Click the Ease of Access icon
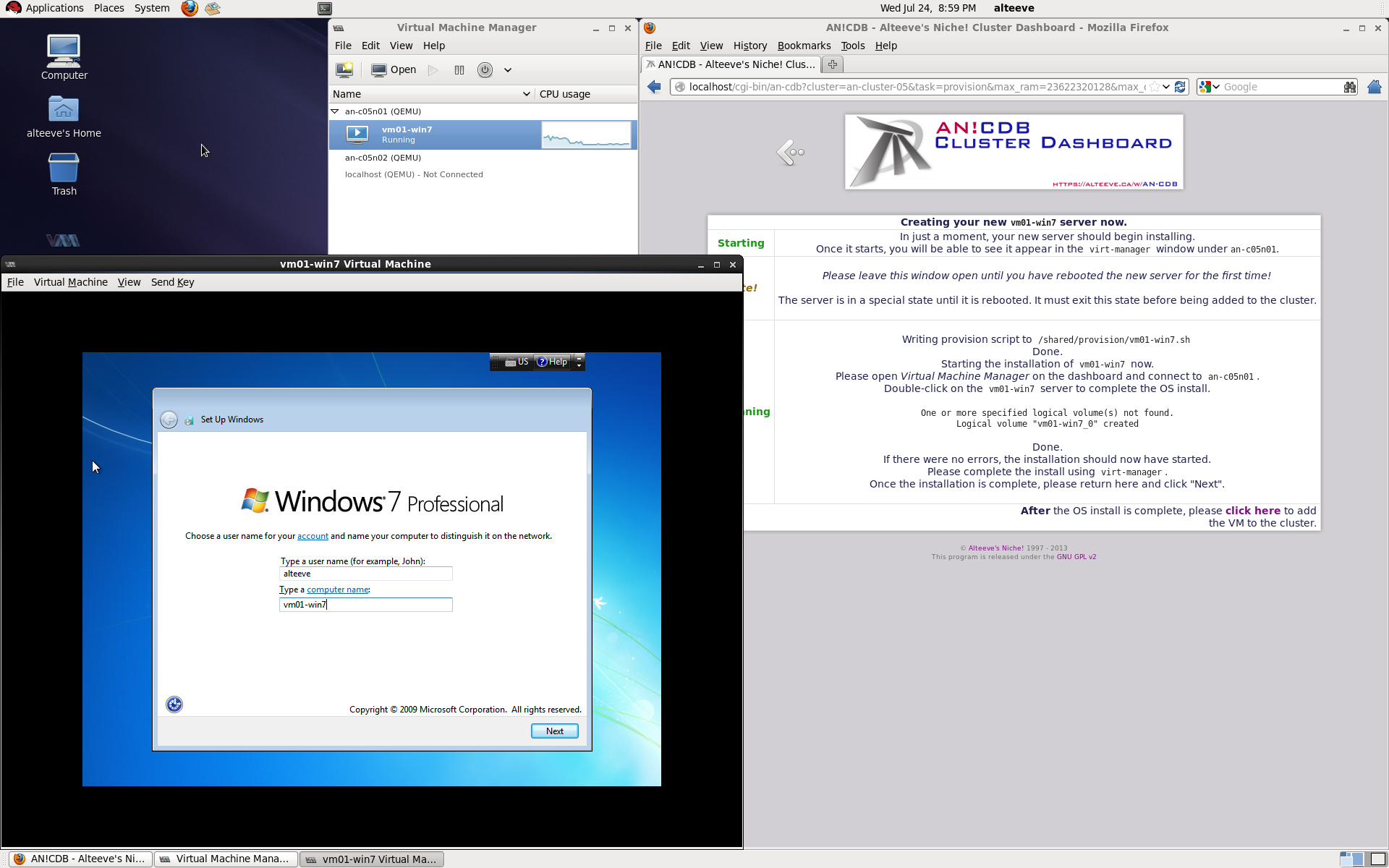 coord(174,705)
